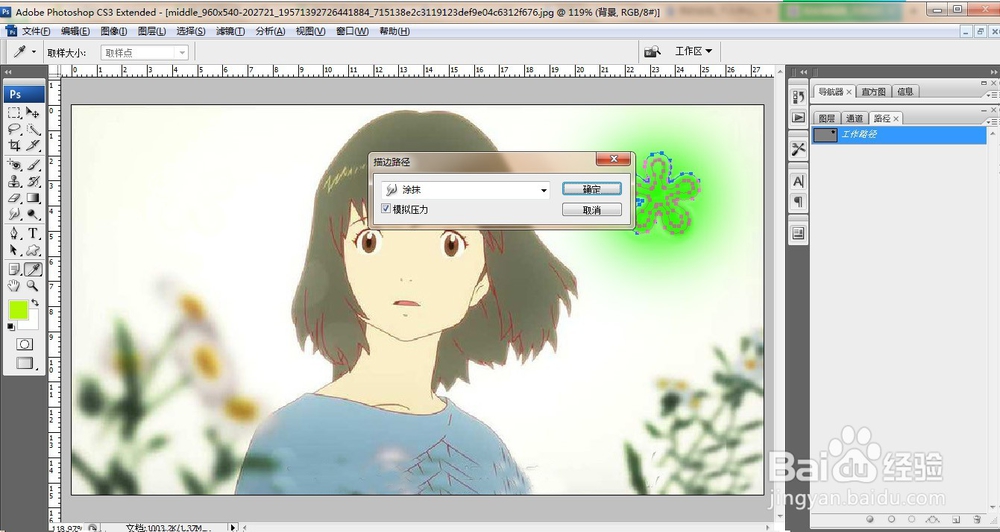The image size is (1000, 532).
Task: Stroke path with brush icon
Action: tap(891, 519)
